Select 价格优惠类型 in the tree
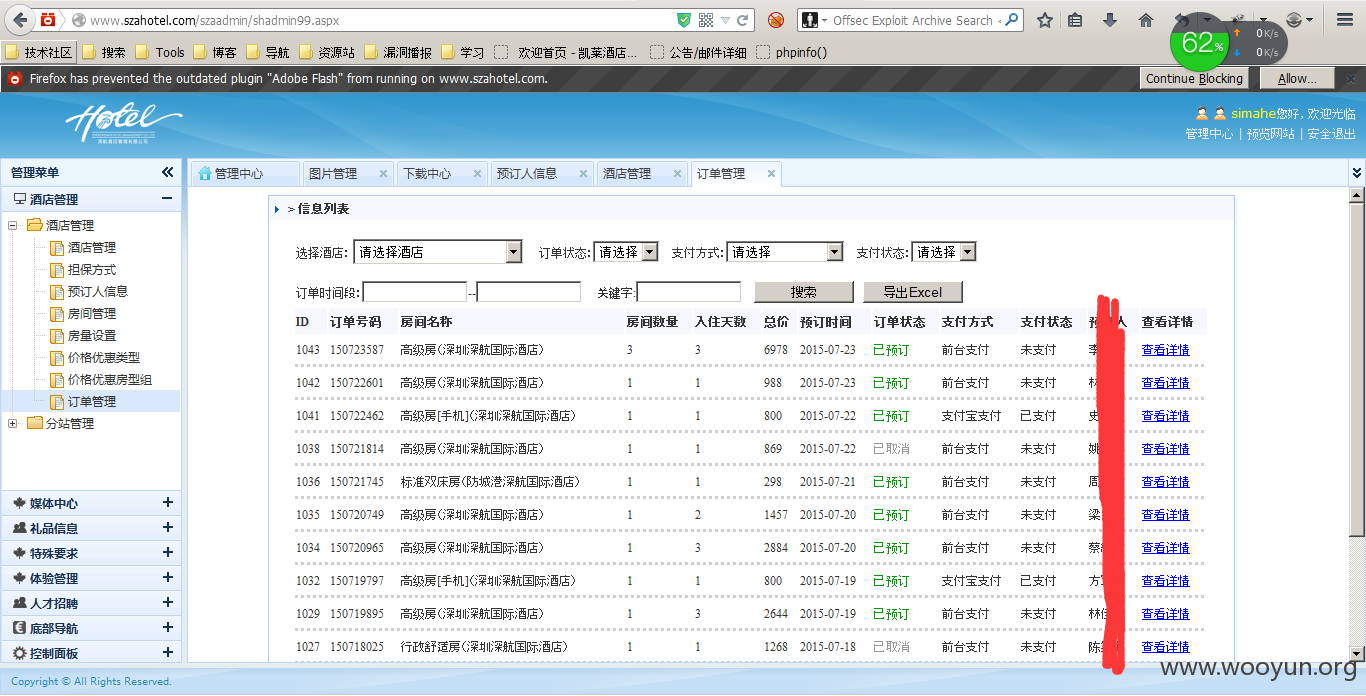Screen dimensions: 1366x696 click(x=104, y=357)
